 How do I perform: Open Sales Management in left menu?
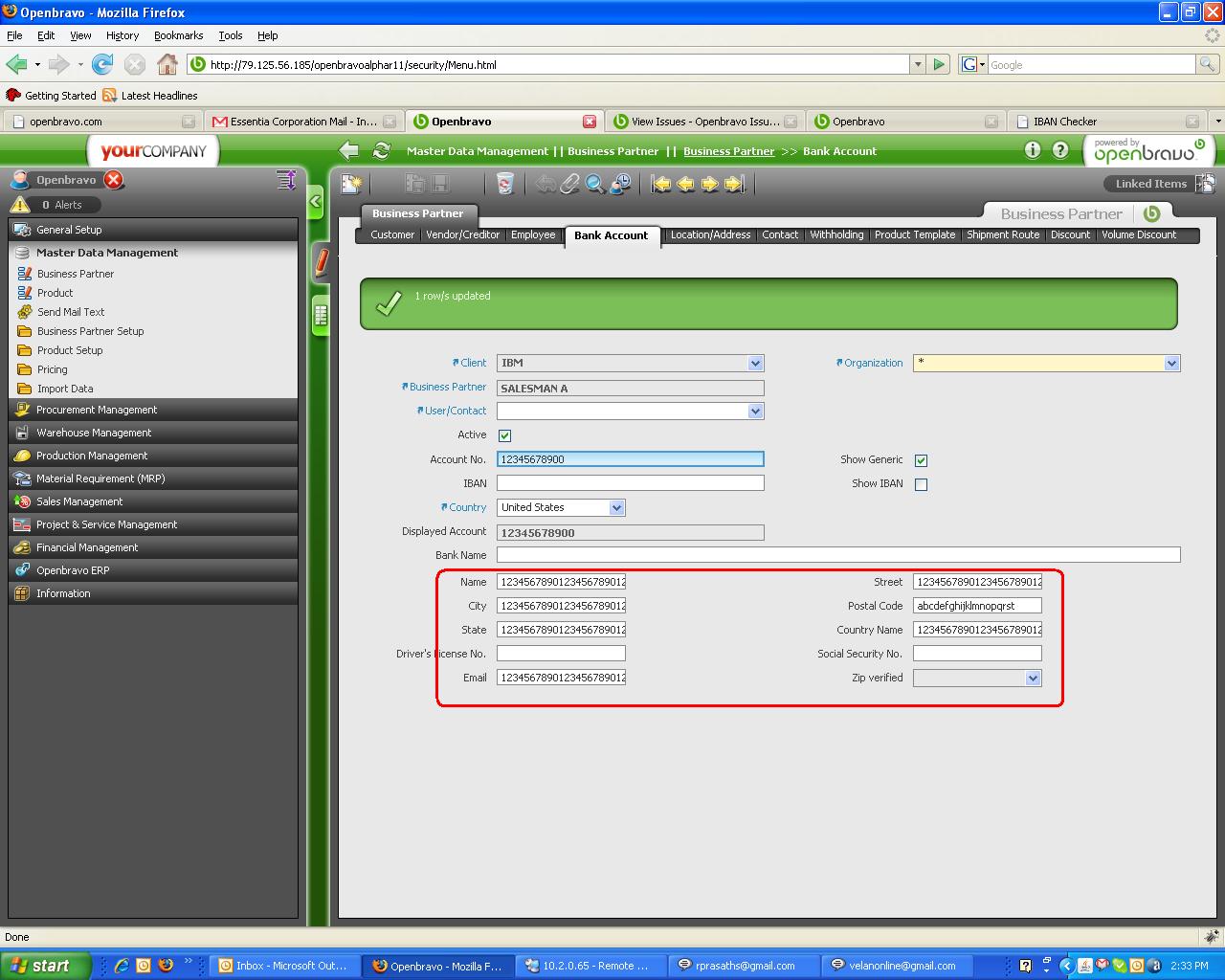79,501
